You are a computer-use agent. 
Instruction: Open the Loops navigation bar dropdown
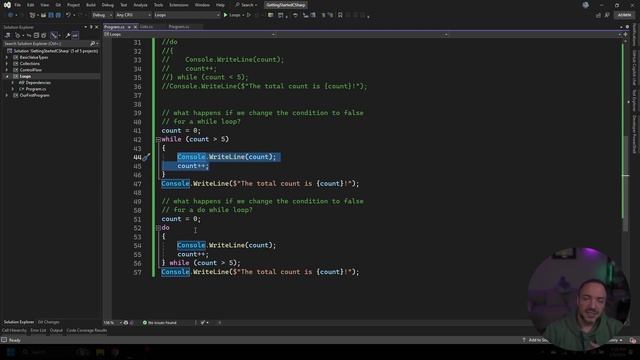(x=190, y=35)
